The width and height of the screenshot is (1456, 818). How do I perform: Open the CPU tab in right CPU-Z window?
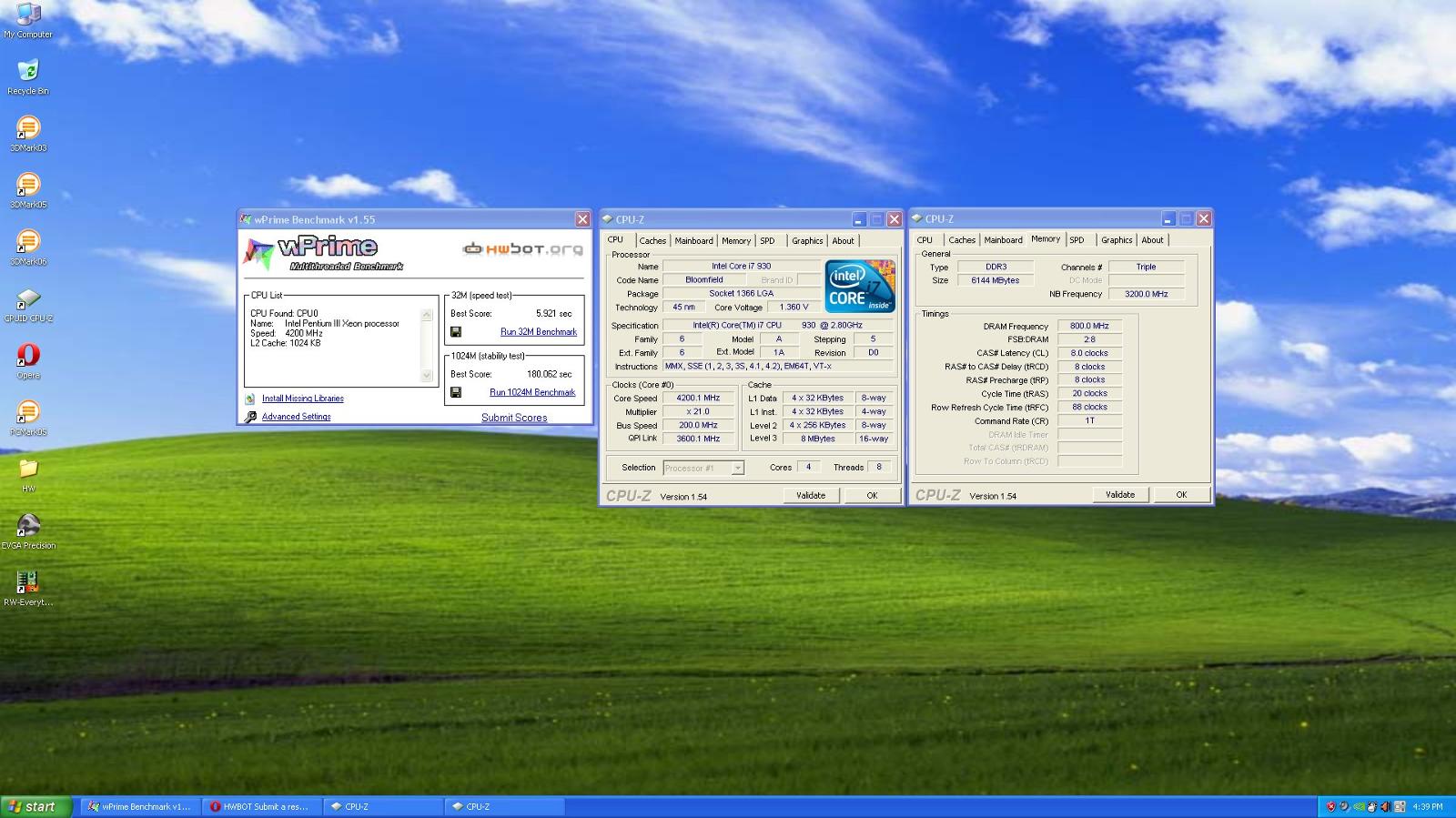(925, 240)
